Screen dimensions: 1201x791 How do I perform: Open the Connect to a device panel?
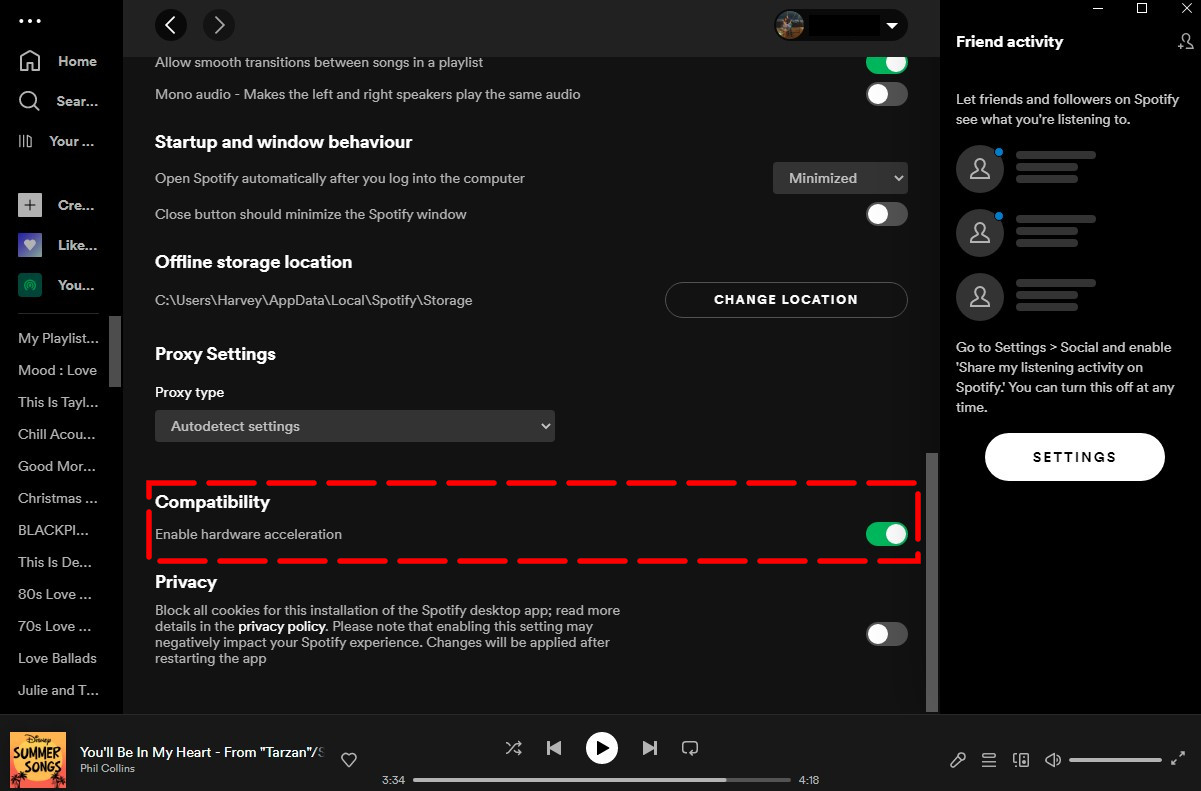[1021, 760]
